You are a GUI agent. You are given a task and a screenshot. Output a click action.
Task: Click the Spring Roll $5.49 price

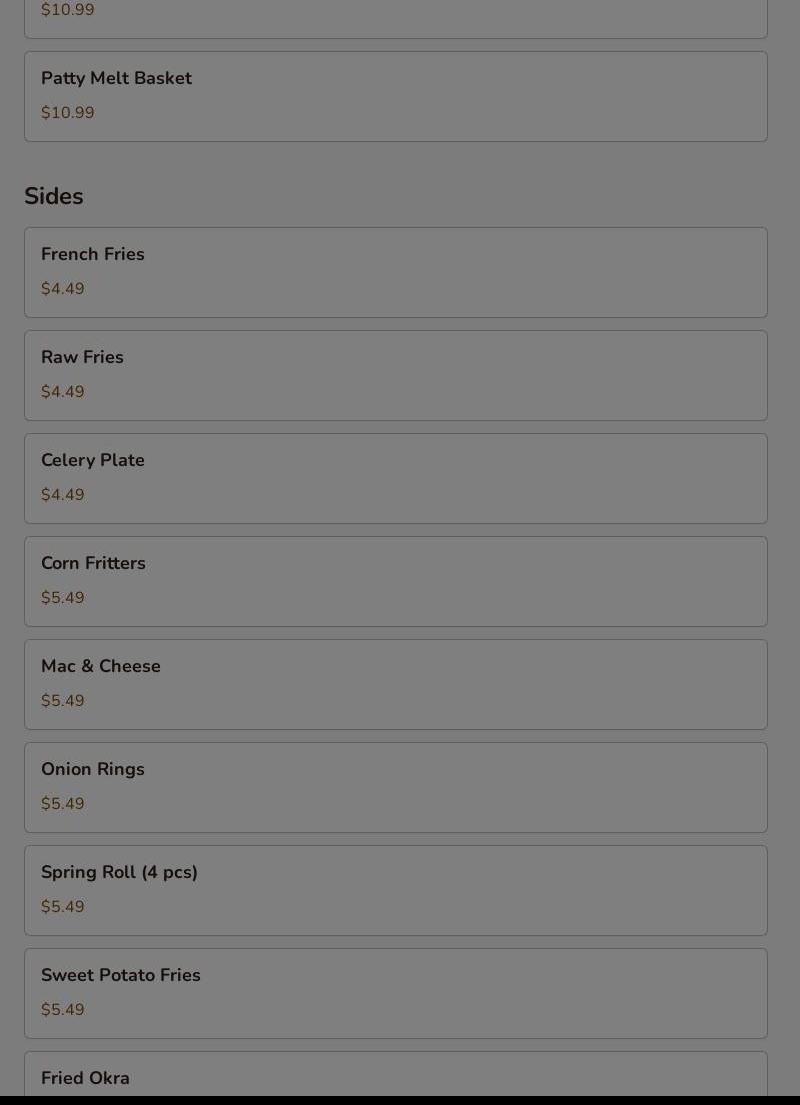tap(63, 907)
